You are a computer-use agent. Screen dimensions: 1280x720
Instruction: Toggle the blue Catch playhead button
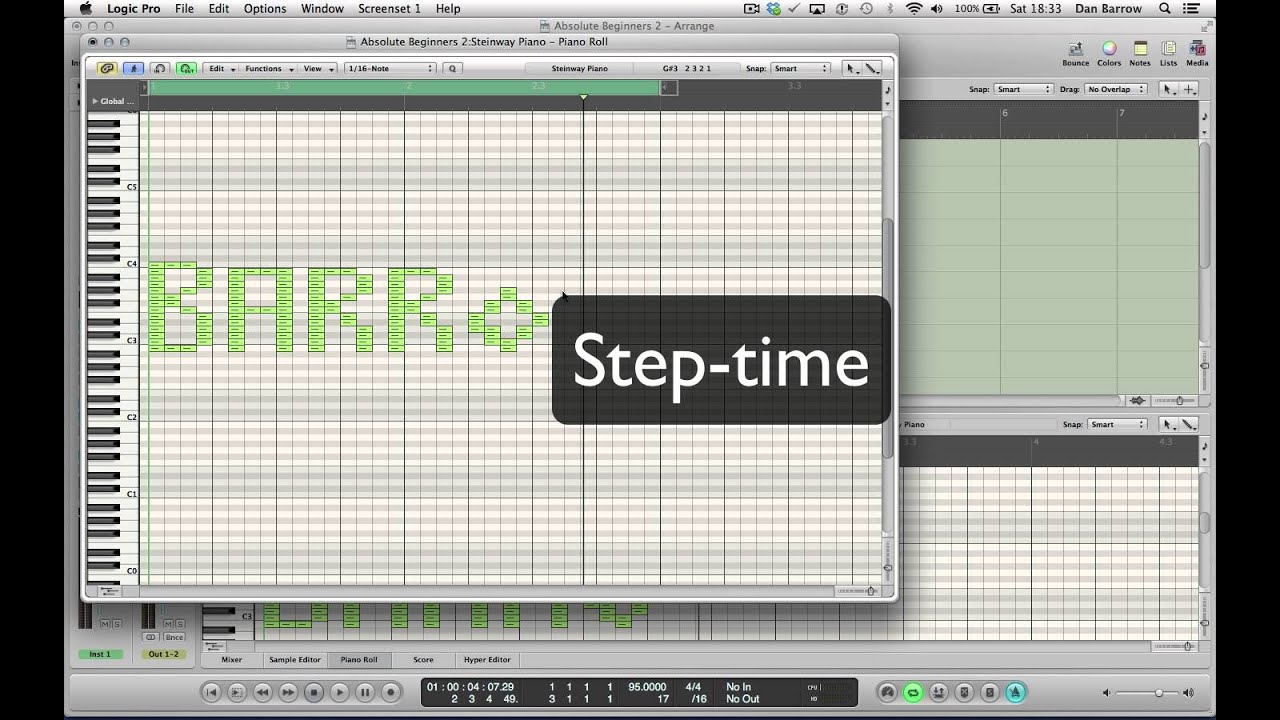coord(133,69)
